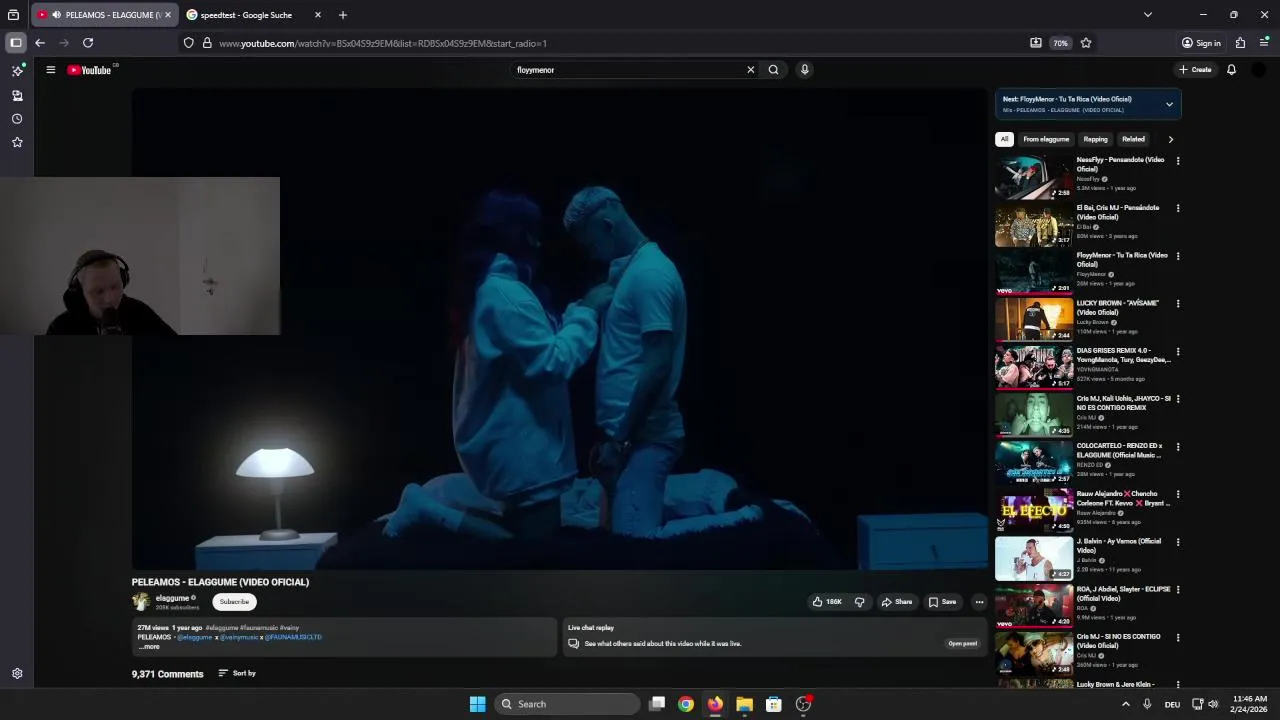
Task: Start voice search with the microphone icon
Action: pyautogui.click(x=804, y=70)
